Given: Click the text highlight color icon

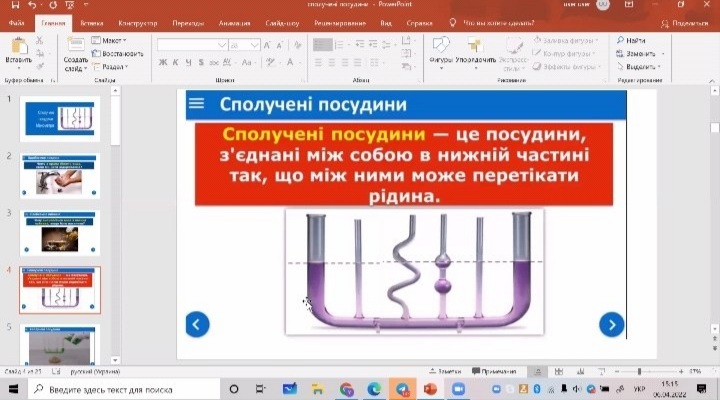Looking at the screenshot, I should click(x=270, y=62).
